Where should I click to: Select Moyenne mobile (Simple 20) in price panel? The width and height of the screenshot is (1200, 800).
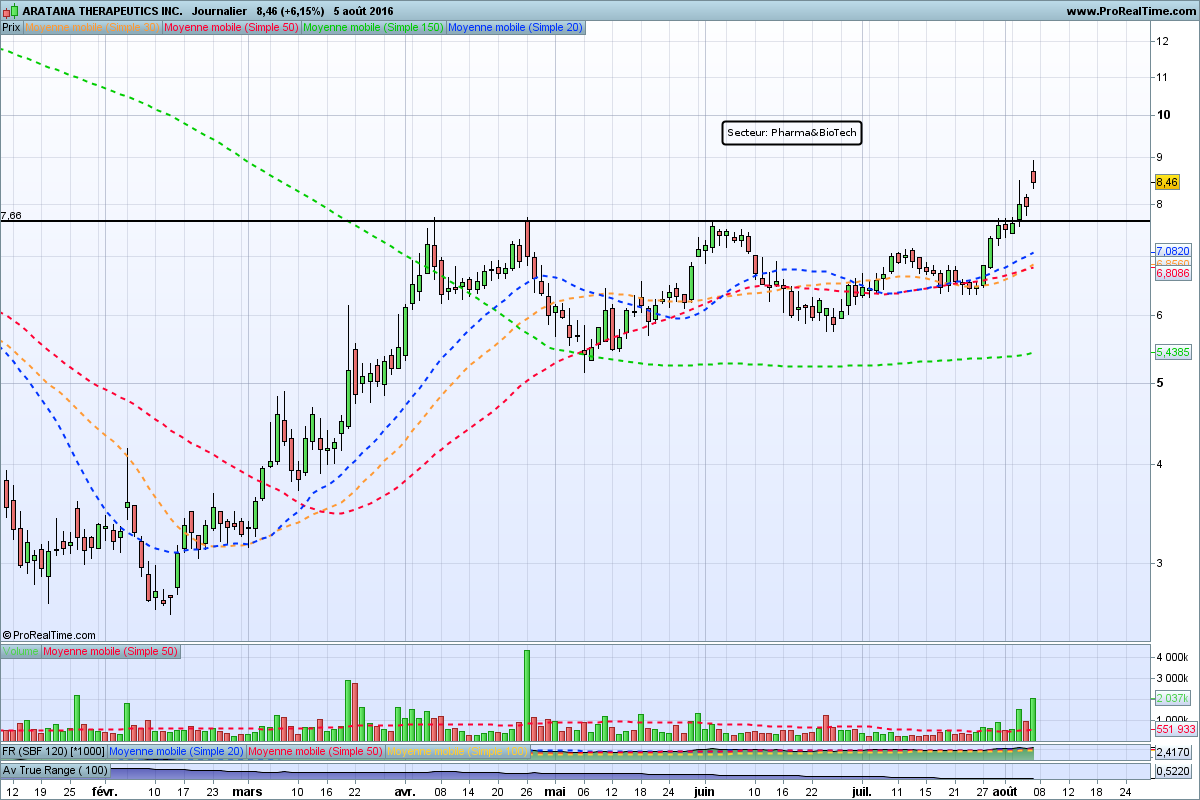pyautogui.click(x=516, y=28)
